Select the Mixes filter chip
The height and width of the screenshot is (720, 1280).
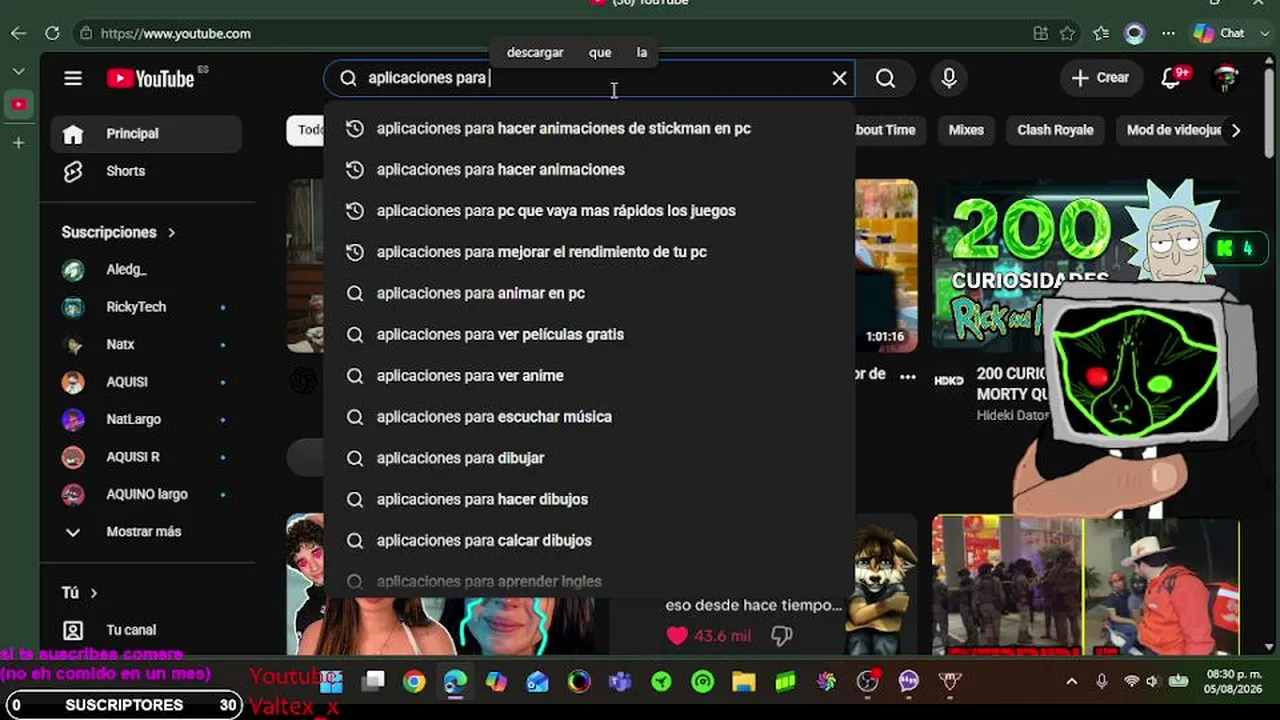tap(966, 130)
